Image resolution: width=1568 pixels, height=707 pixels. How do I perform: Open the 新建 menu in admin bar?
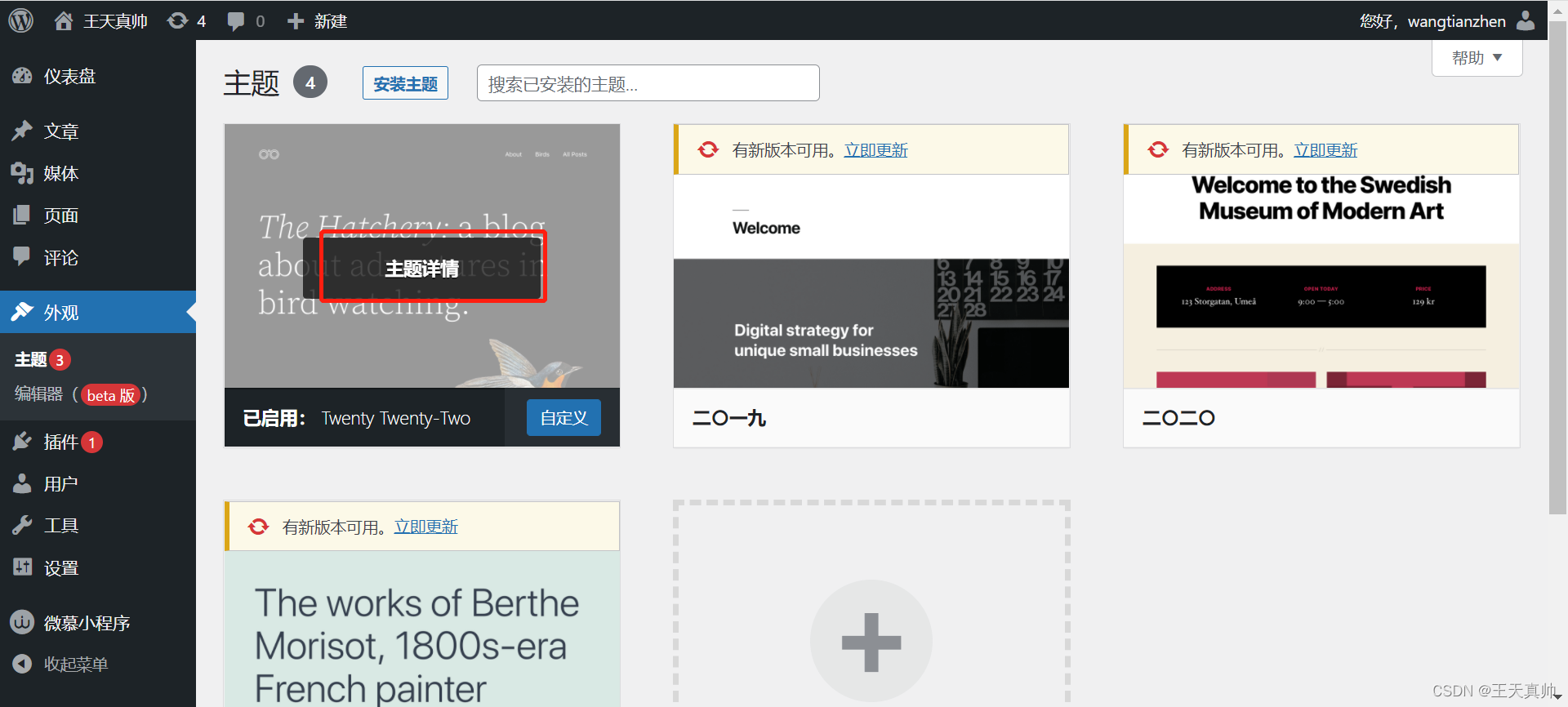click(317, 20)
